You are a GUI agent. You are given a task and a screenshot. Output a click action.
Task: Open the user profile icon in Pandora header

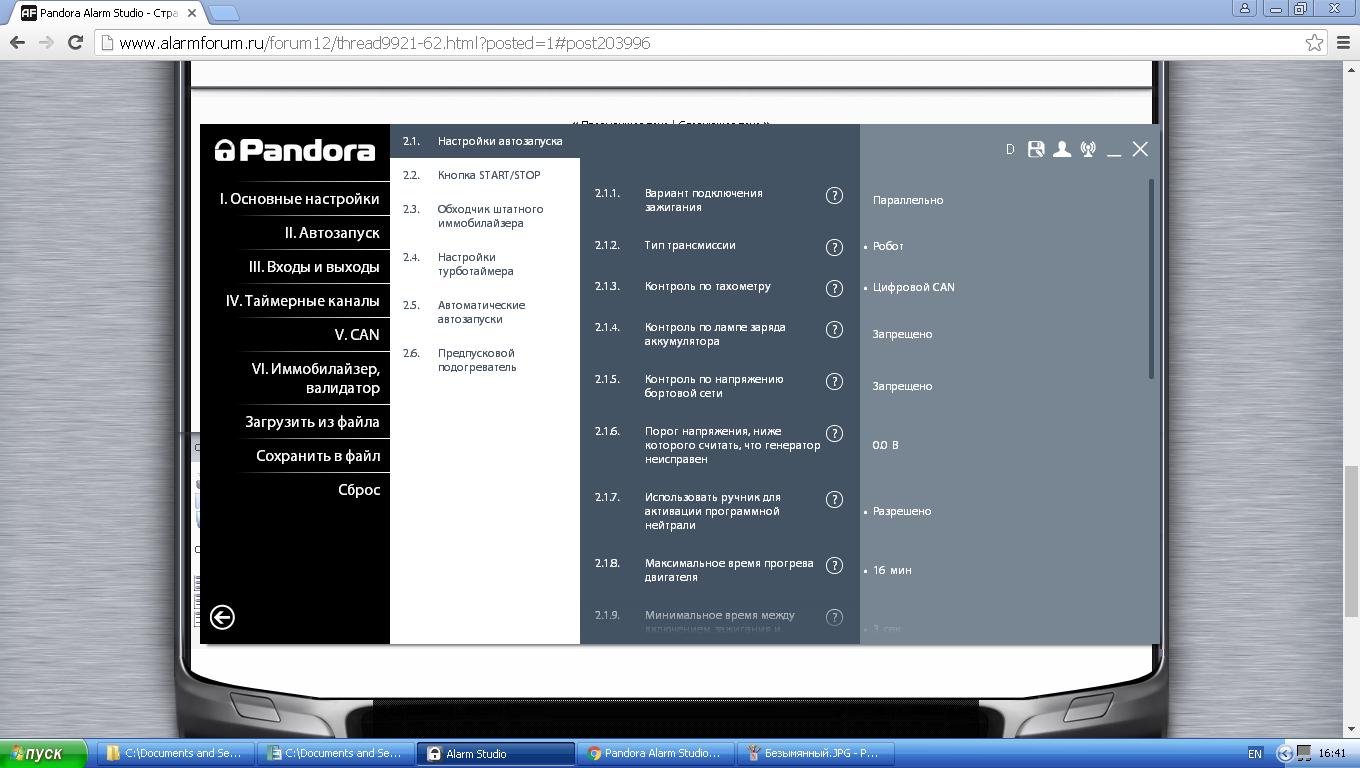click(x=1062, y=149)
